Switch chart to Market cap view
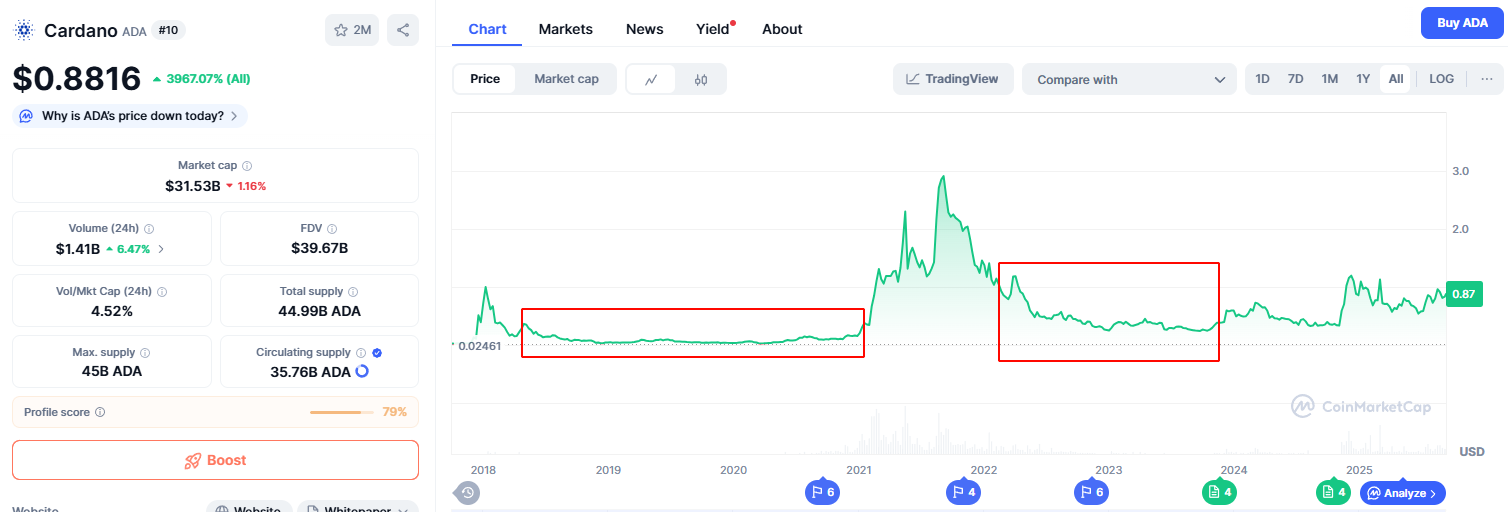The height and width of the screenshot is (512, 1508). click(x=566, y=79)
